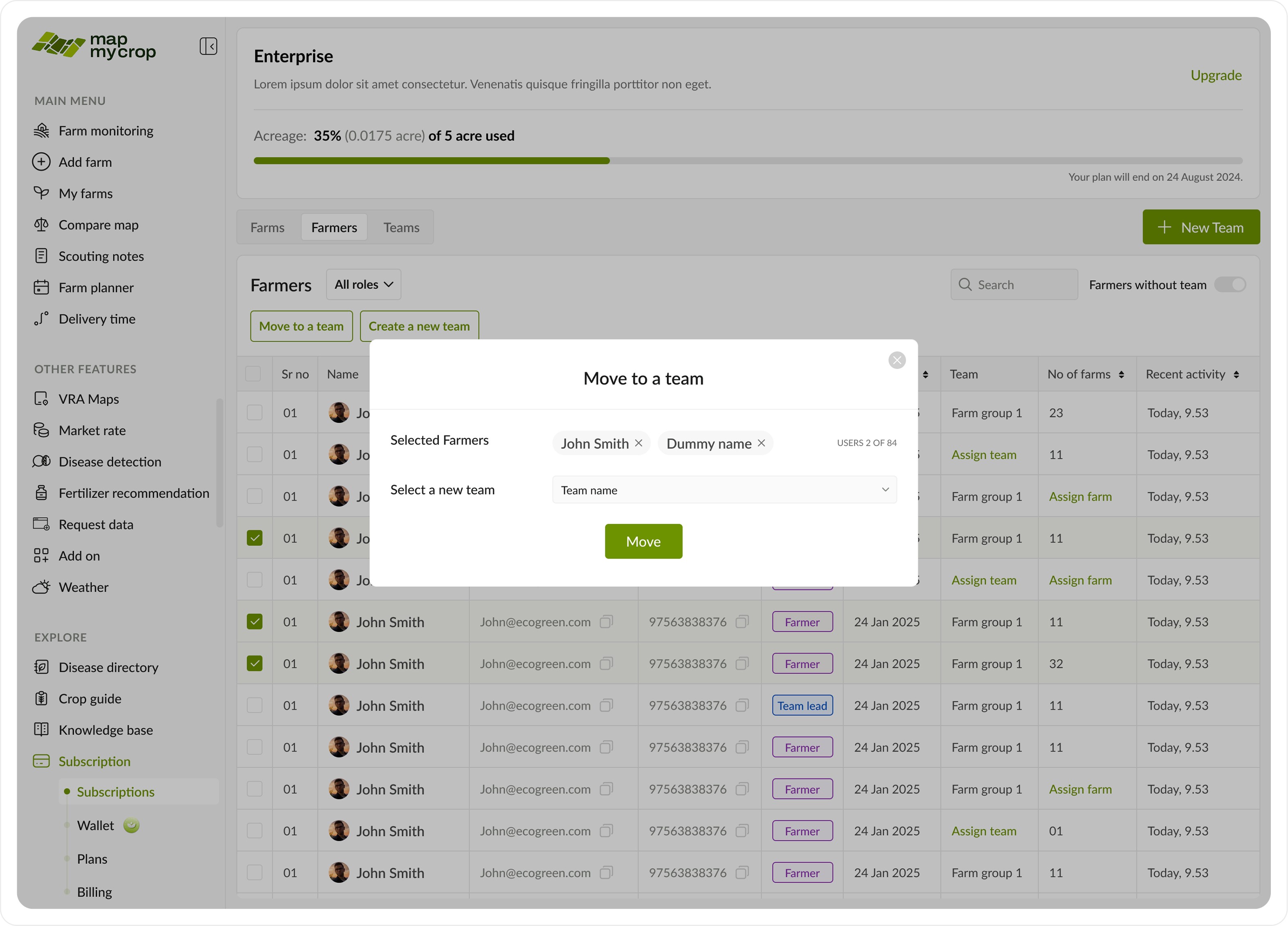1288x926 pixels.
Task: Expand the Team name dropdown
Action: tap(724, 490)
